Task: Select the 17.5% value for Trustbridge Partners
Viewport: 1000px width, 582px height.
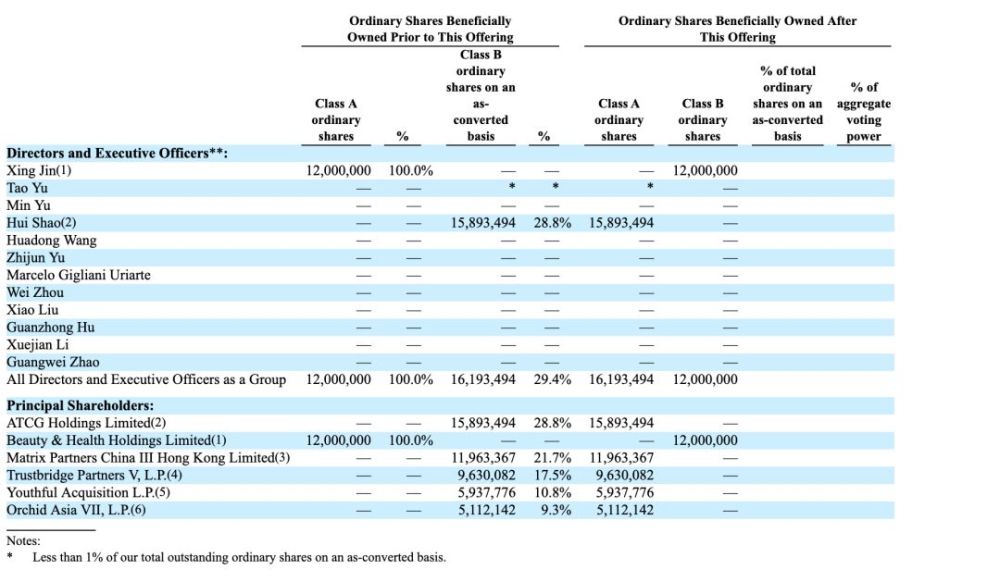Action: [x=552, y=476]
